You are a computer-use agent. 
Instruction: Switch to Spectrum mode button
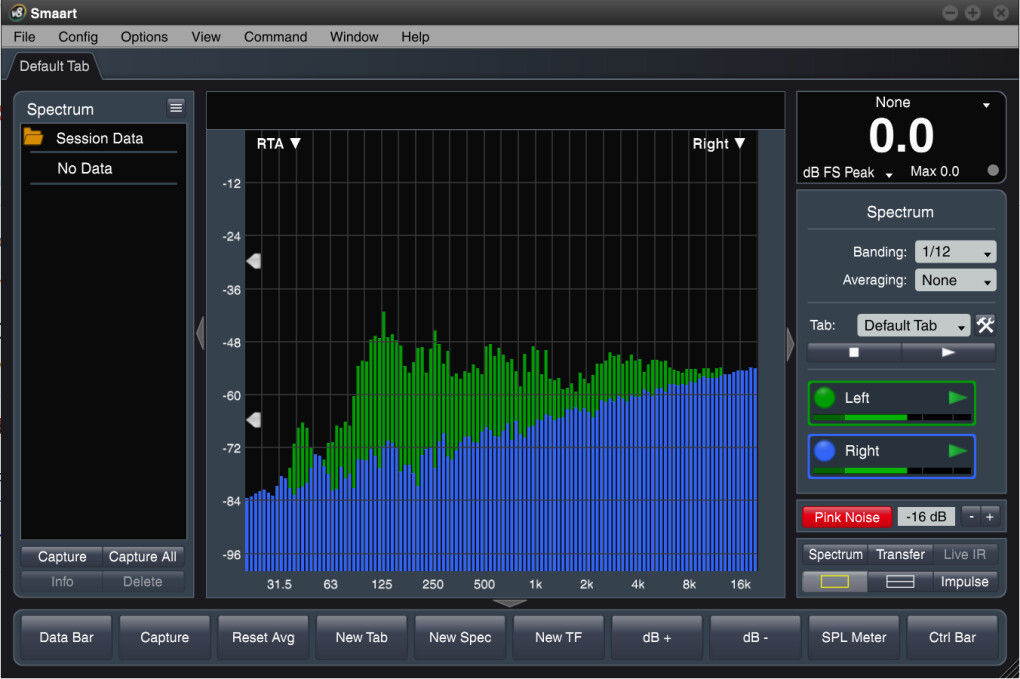click(x=835, y=554)
